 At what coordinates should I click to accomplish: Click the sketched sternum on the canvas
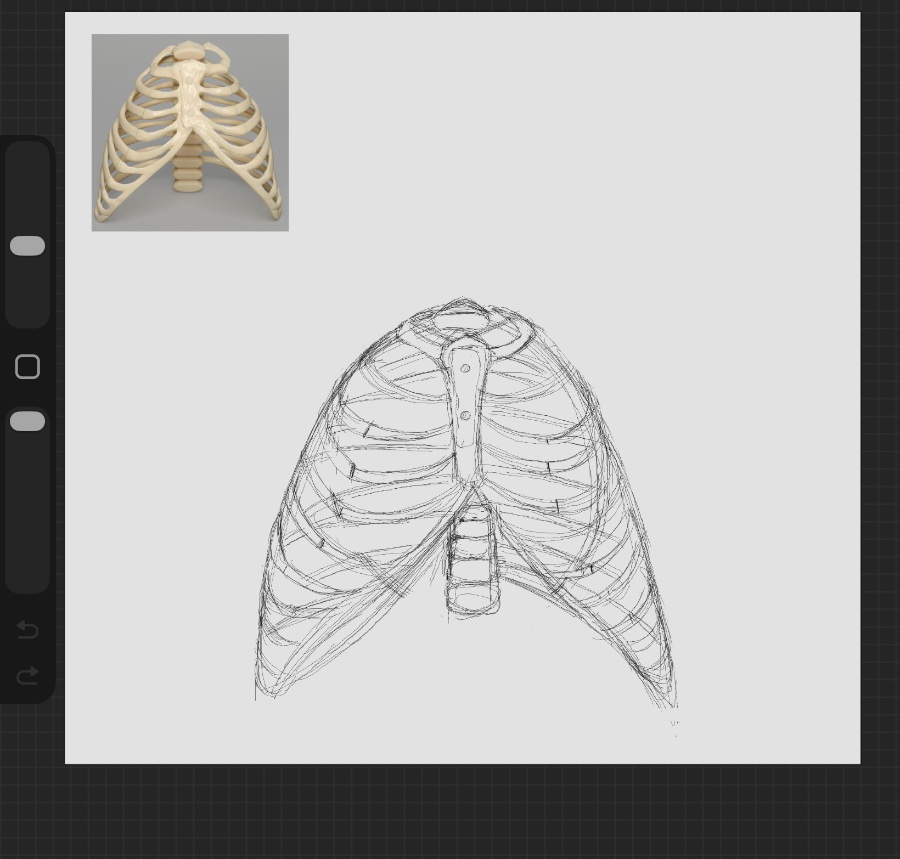(x=465, y=410)
